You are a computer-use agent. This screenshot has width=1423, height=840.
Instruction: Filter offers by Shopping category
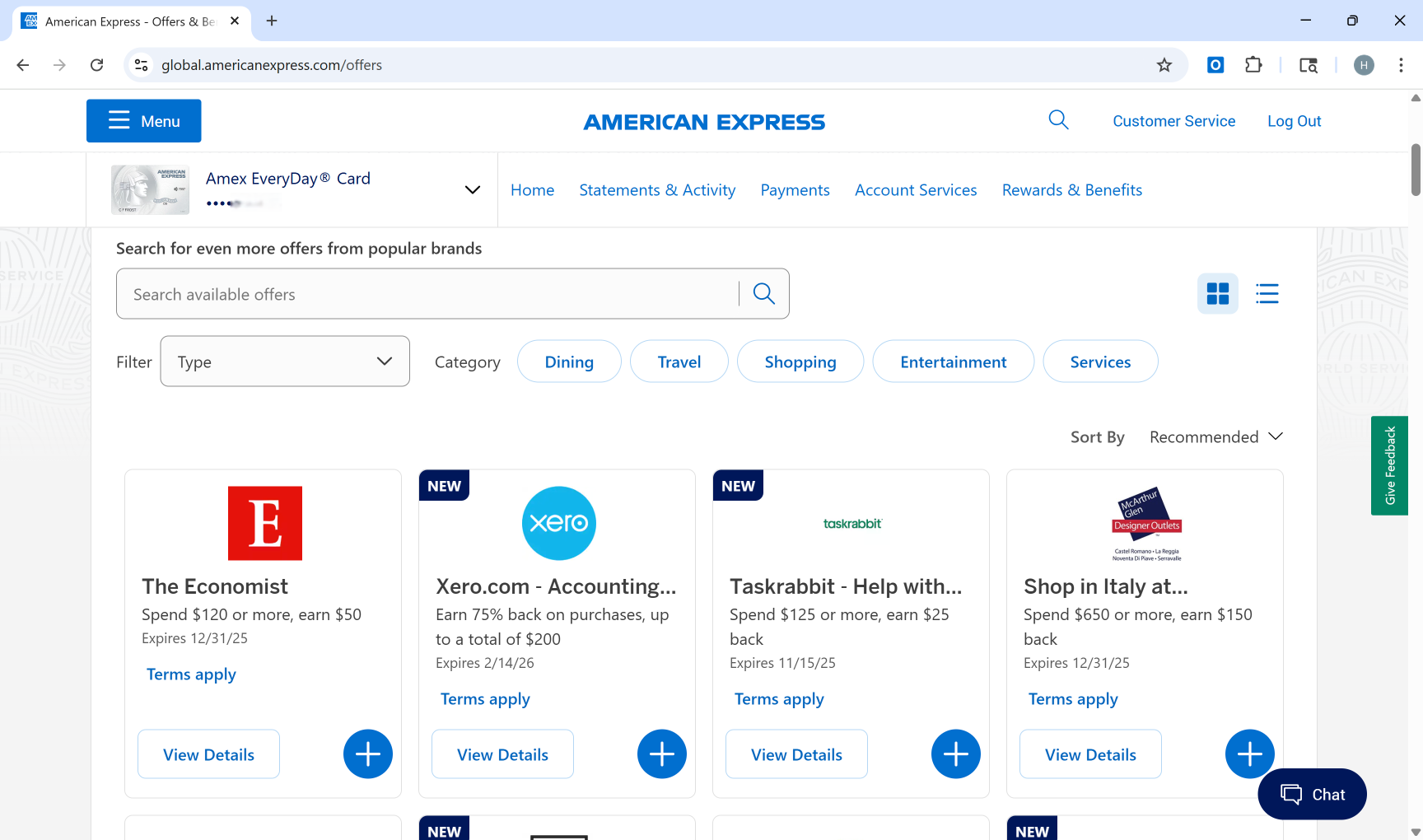800,362
